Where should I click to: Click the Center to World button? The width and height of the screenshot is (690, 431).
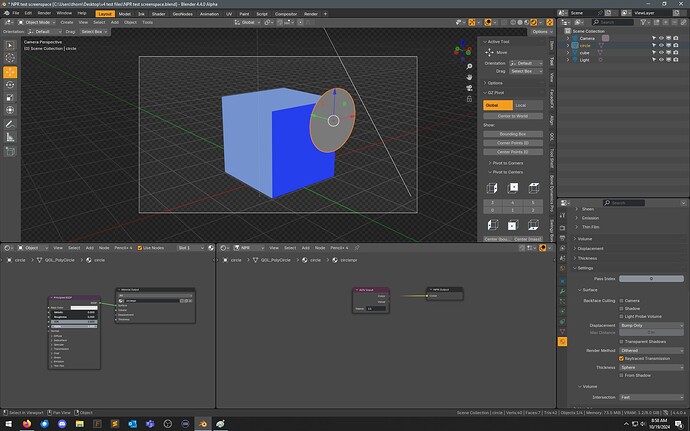pyautogui.click(x=513, y=116)
